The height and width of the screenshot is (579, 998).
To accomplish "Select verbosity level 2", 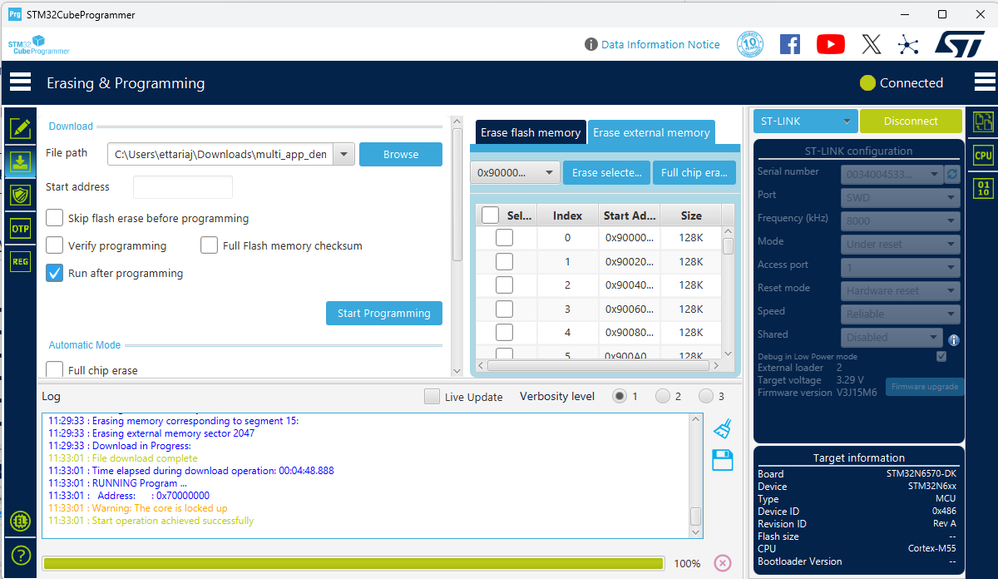I will click(x=663, y=396).
